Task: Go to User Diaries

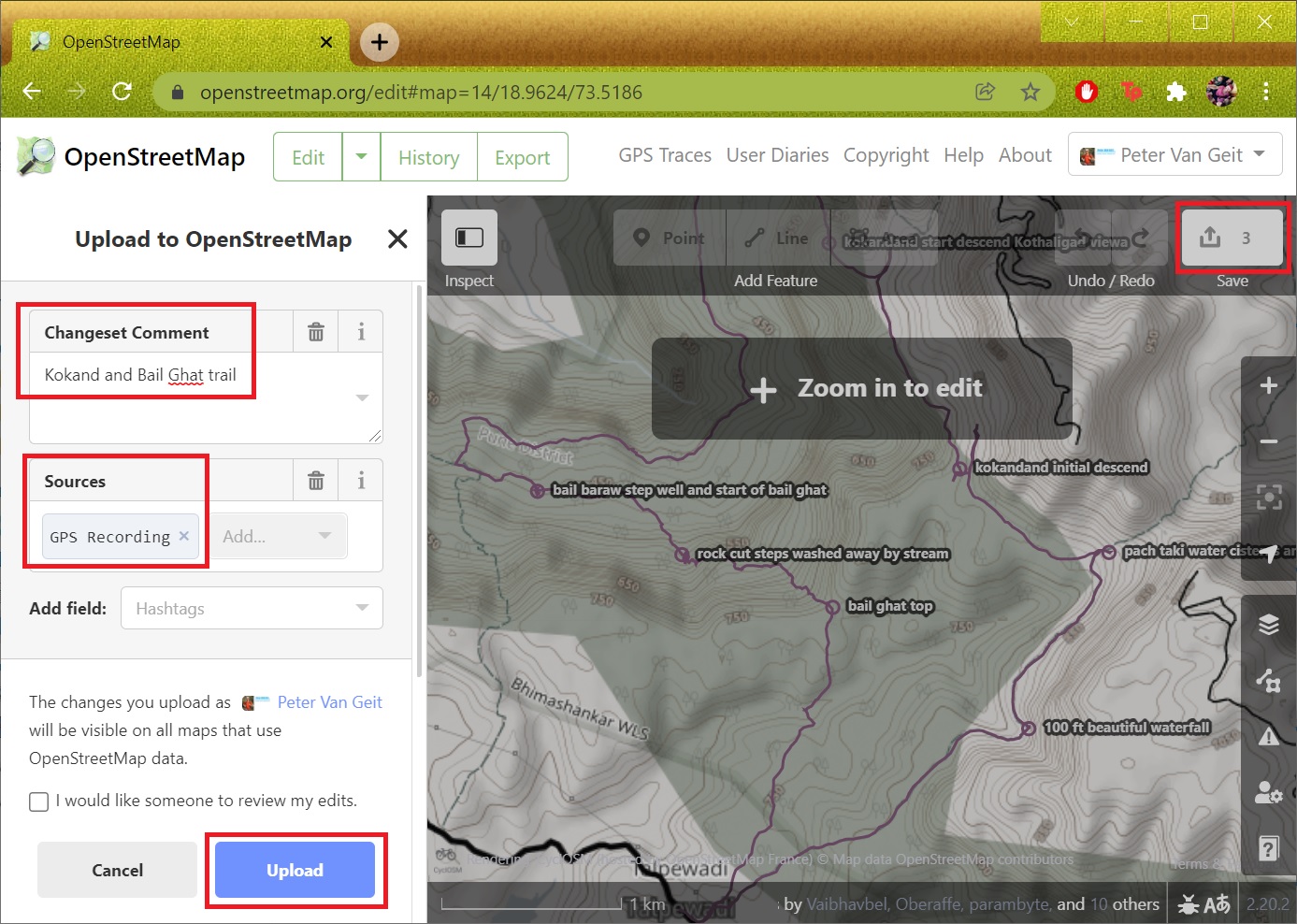Action: tap(777, 155)
